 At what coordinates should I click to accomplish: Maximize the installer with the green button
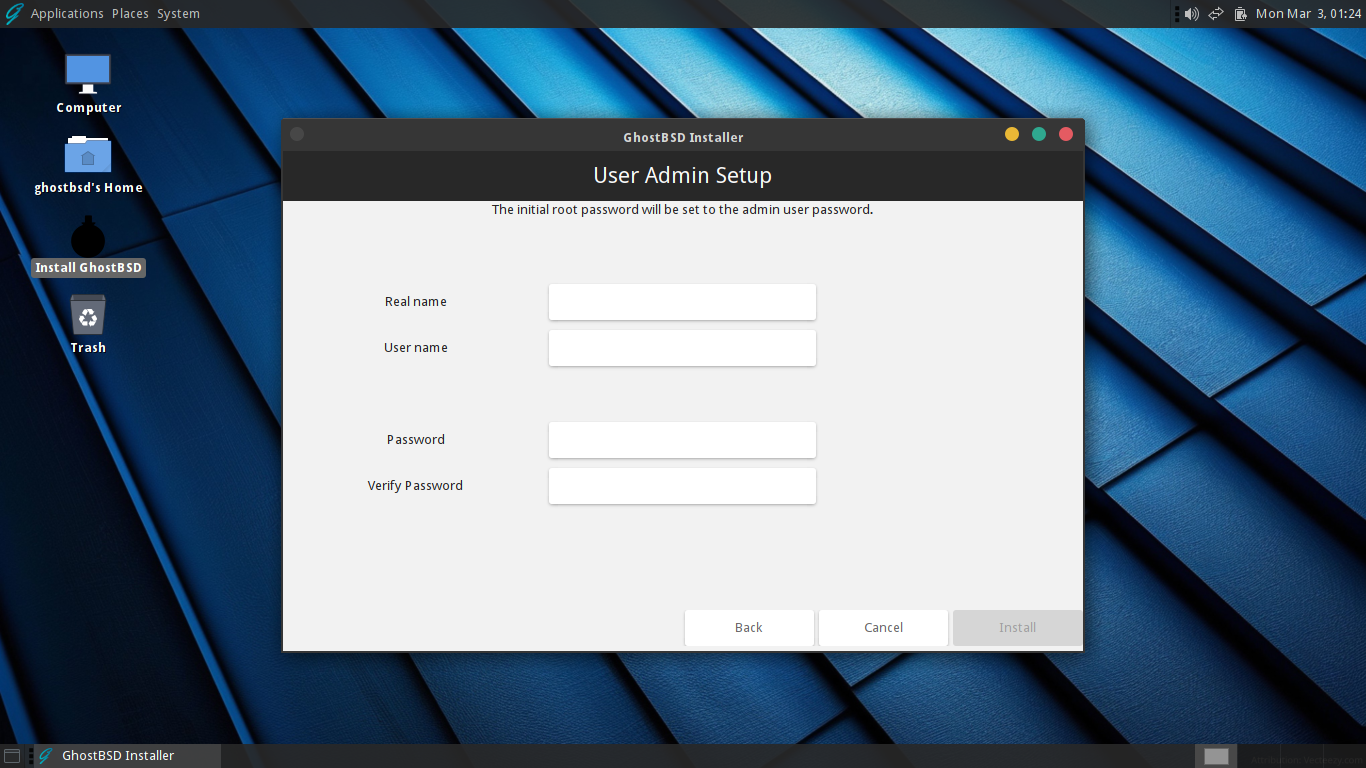pos(1039,134)
